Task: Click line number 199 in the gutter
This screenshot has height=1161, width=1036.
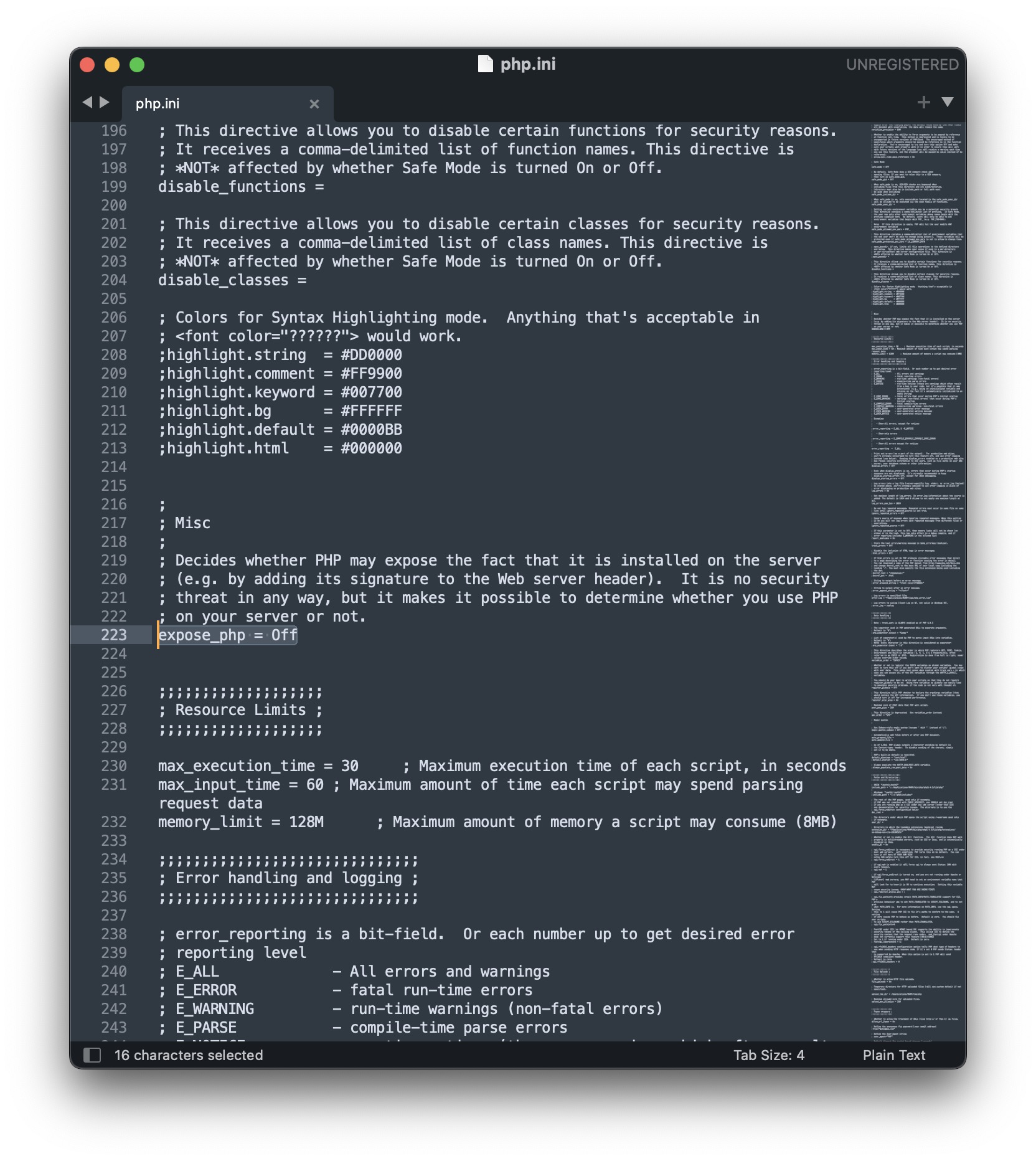Action: click(114, 186)
